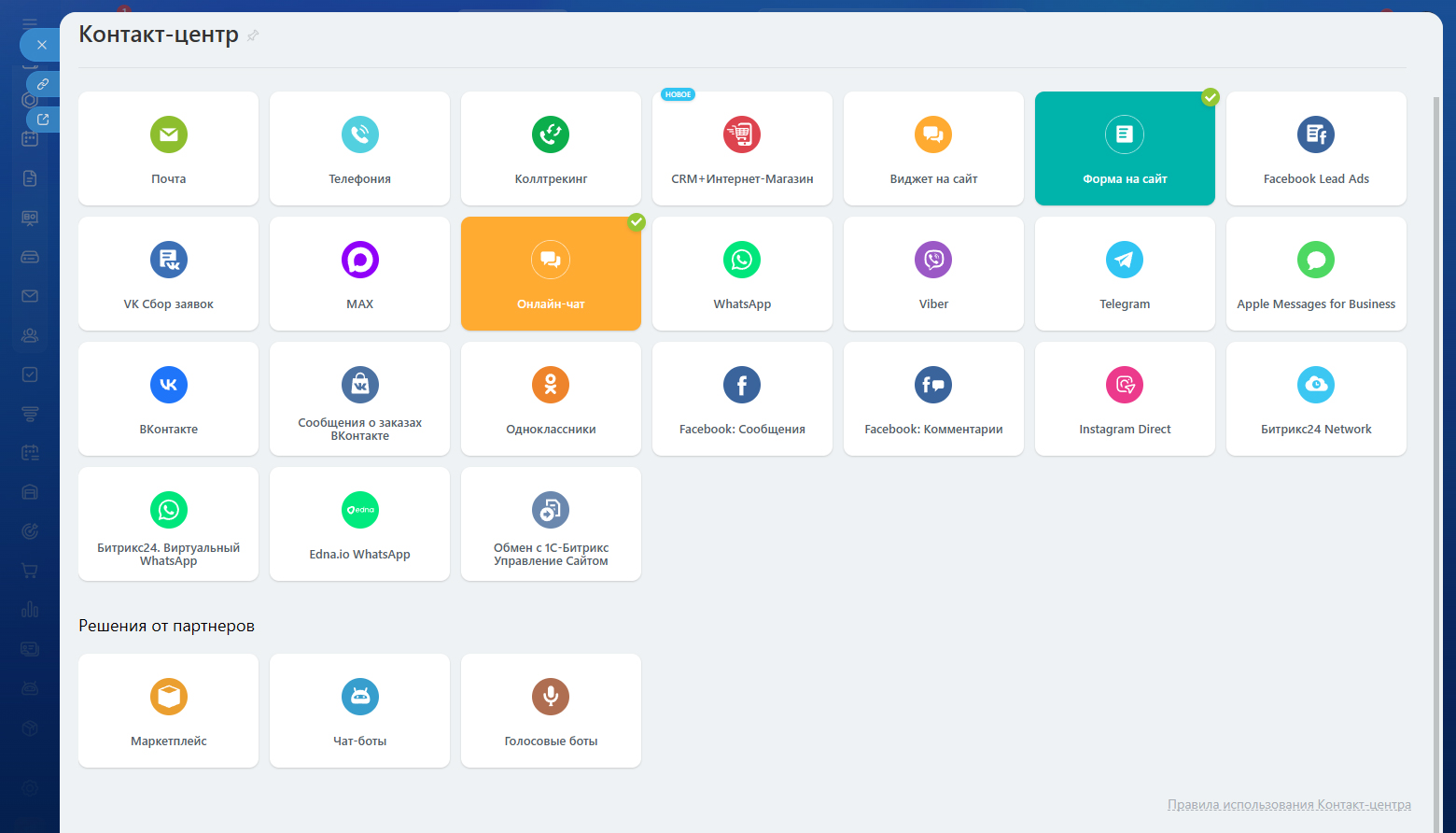Close the Контакт-центр slider panel
The height and width of the screenshot is (833, 1456).
point(41,45)
